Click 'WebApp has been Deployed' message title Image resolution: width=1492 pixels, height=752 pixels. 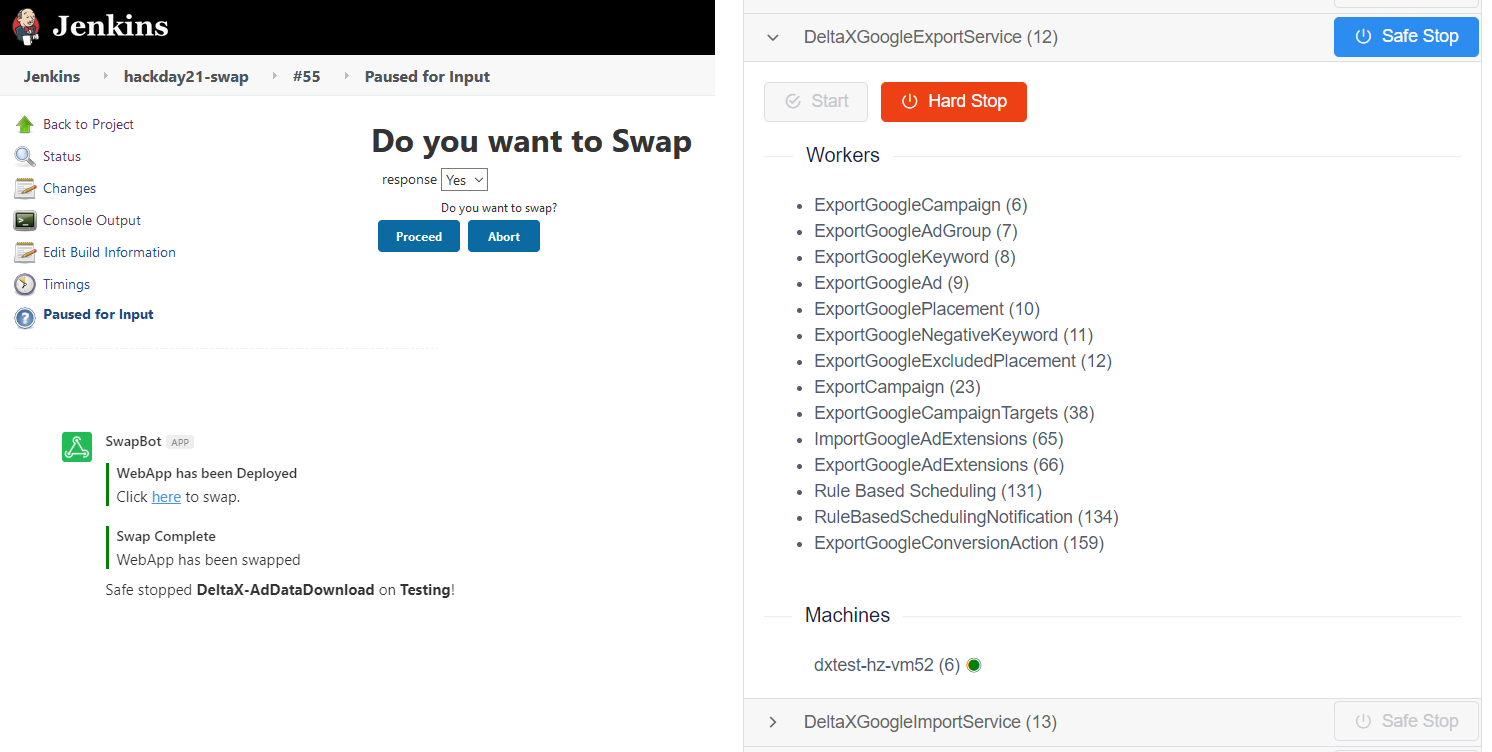(x=207, y=473)
